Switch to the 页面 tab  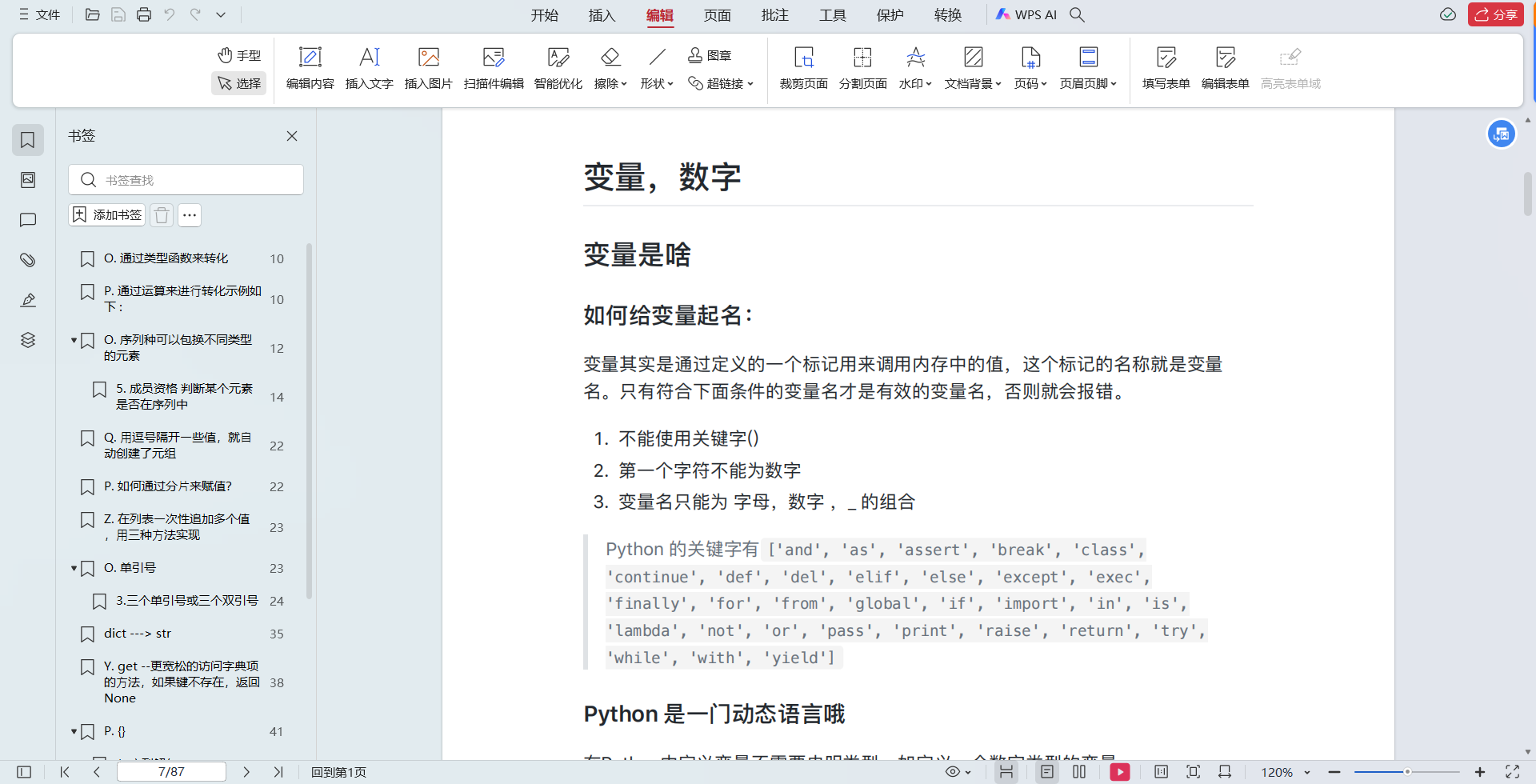(718, 15)
